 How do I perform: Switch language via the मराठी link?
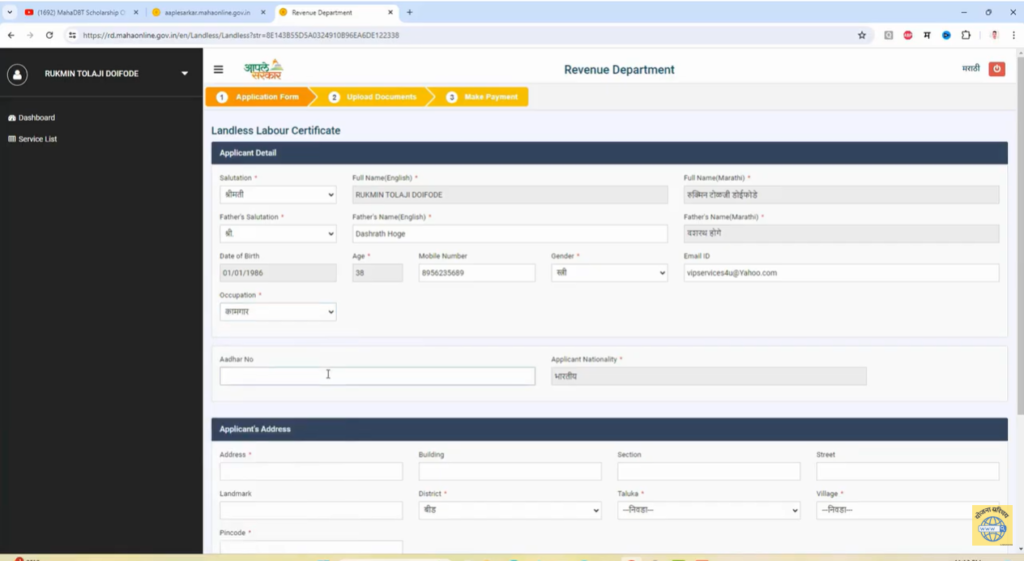970,69
